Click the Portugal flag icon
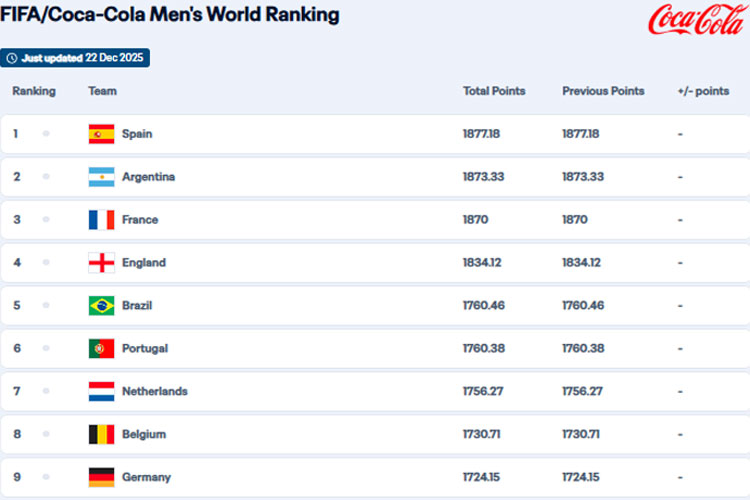Image resolution: width=750 pixels, height=500 pixels. click(101, 349)
